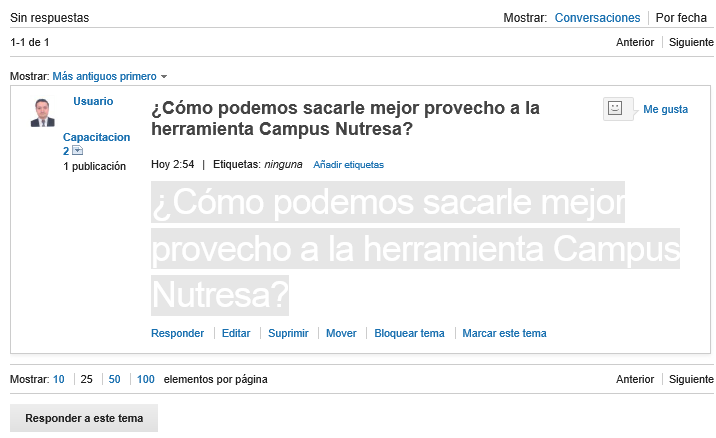Open the business card icon beside Capacitacion 2
Image resolution: width=716 pixels, height=438 pixels.
77,150
